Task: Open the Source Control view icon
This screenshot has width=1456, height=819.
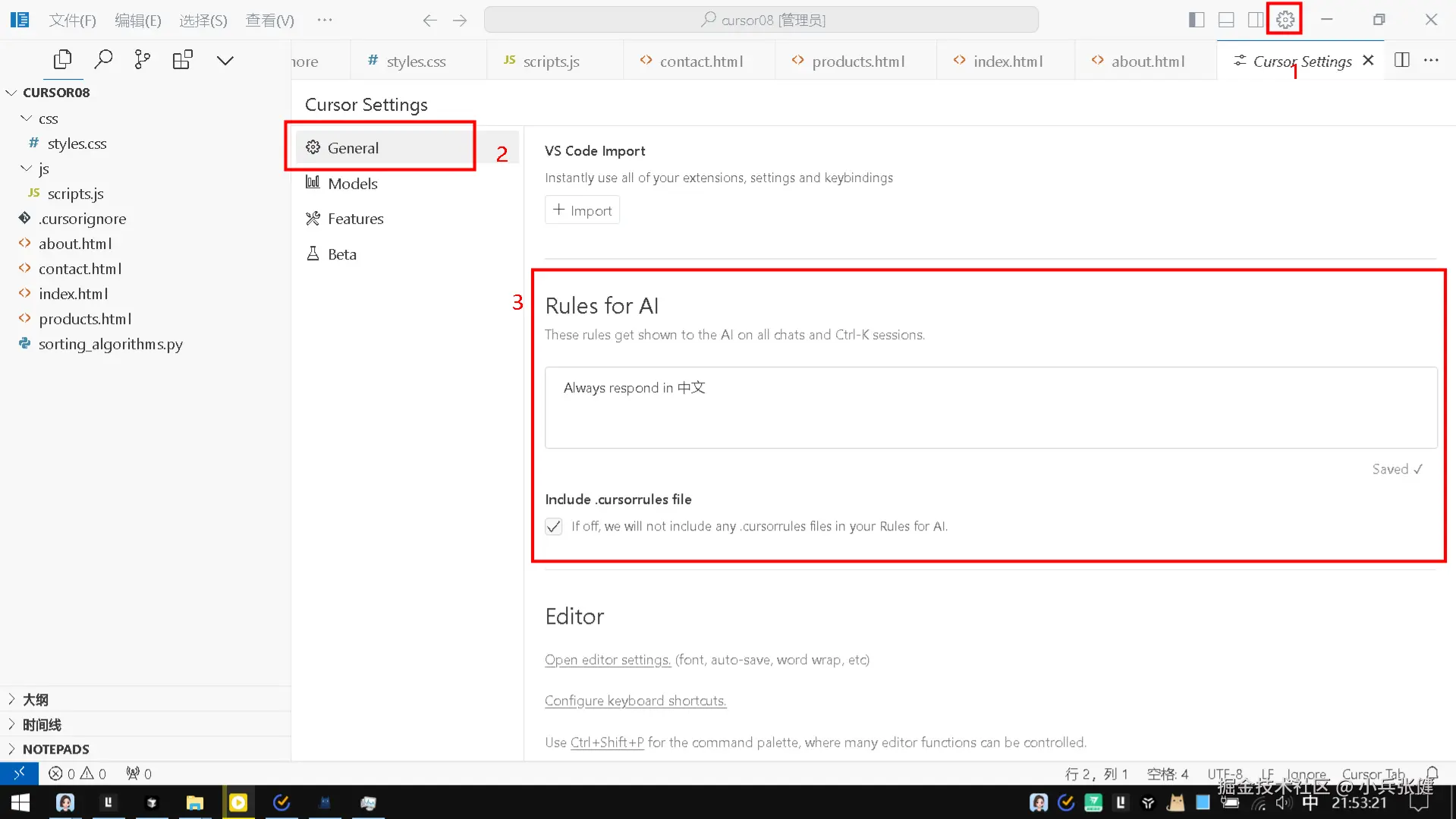Action: 143,59
